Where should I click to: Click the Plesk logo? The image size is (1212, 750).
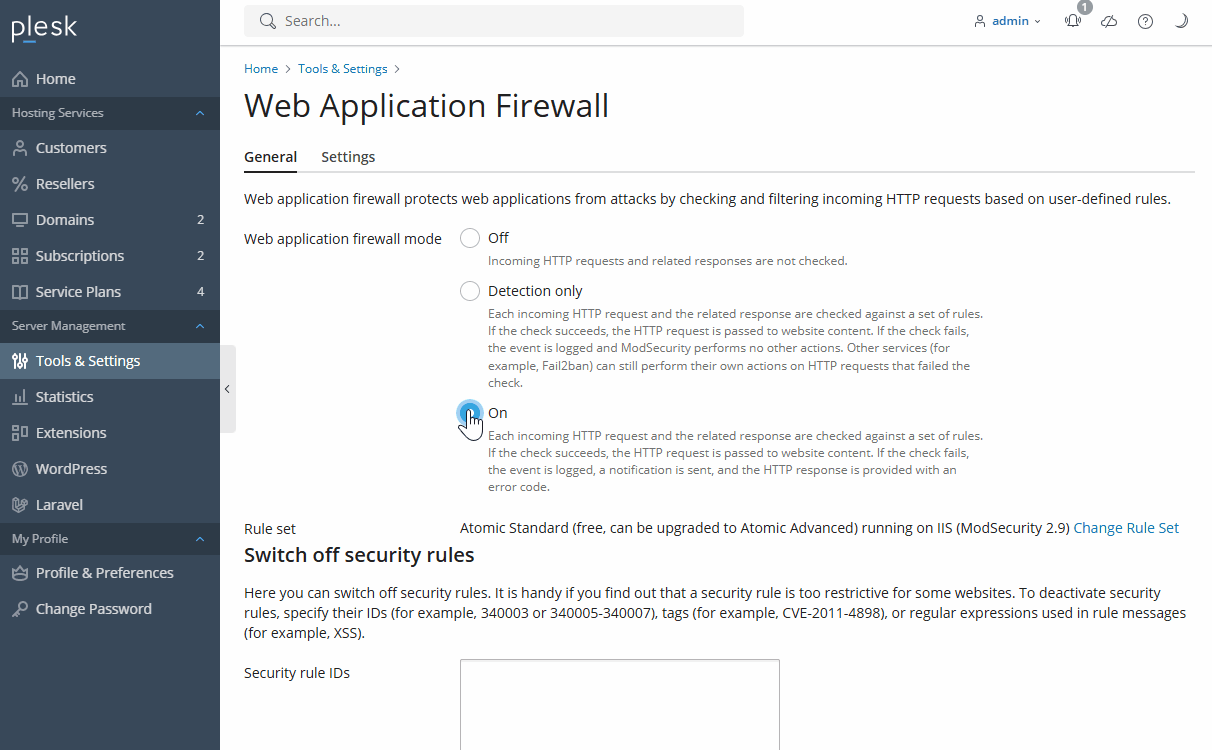(x=44, y=28)
